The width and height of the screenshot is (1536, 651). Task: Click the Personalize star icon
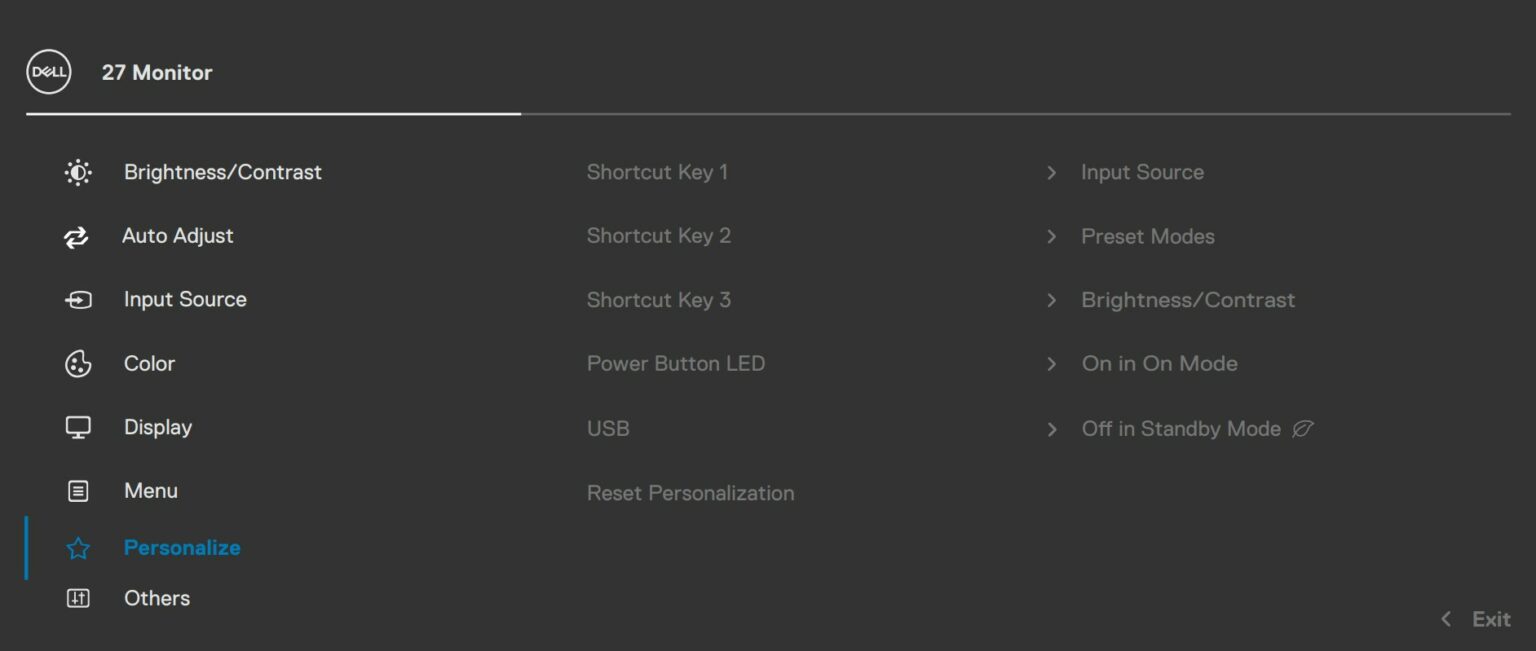pos(78,548)
